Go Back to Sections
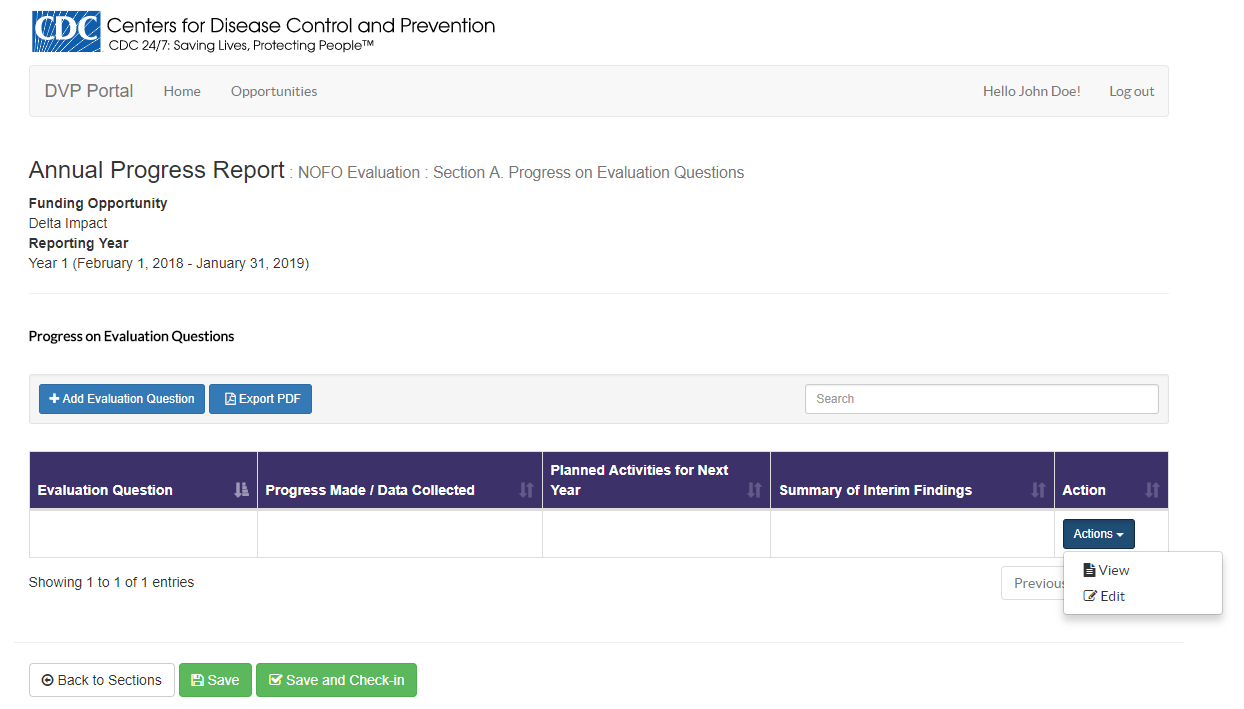Viewport: 1244px width, 709px height. click(x=102, y=680)
